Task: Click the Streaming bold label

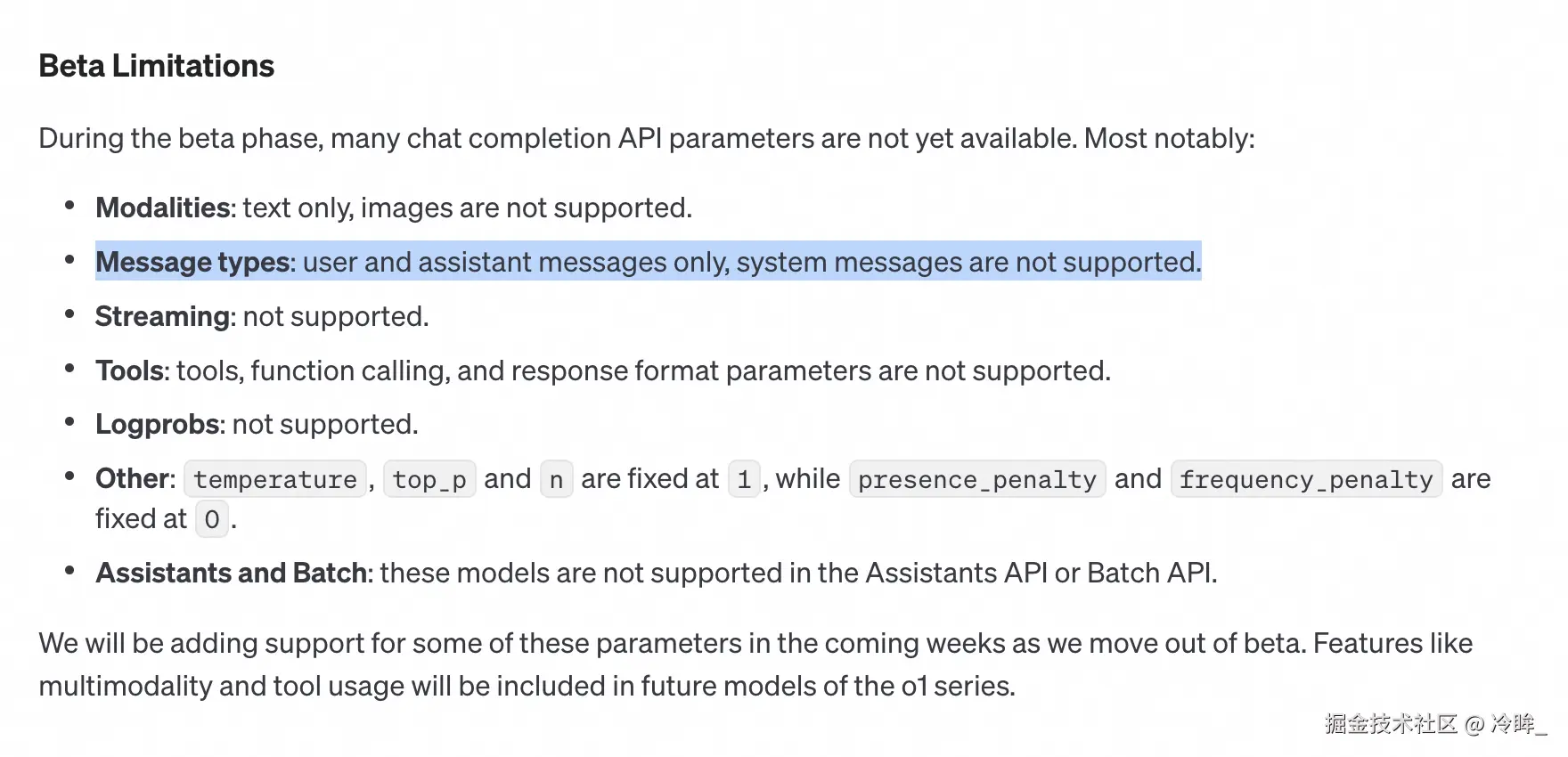Action: [x=163, y=316]
